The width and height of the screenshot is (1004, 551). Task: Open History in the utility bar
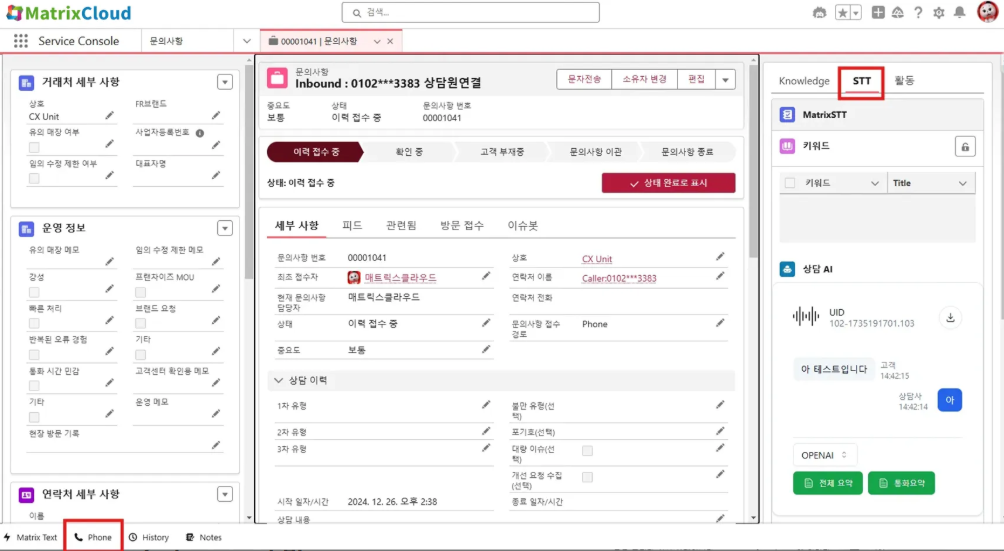click(148, 537)
